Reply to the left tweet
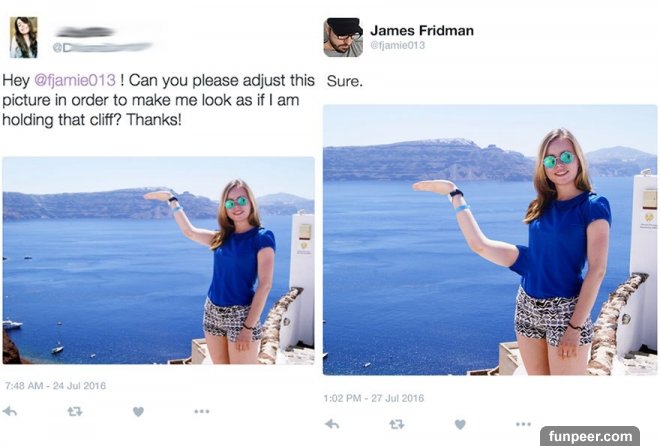Viewport: 660px width, 446px height. [10, 411]
